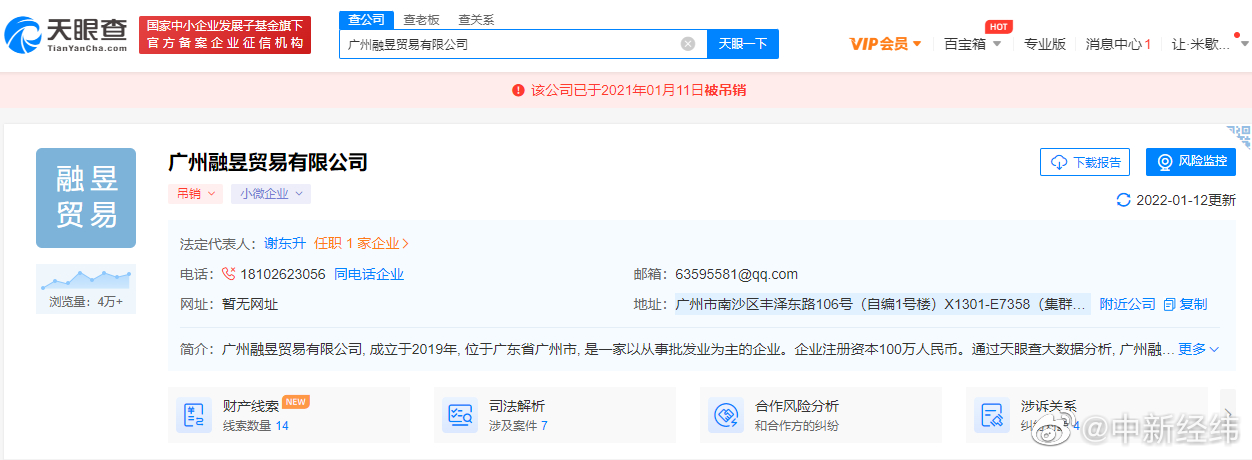Open the user account menu 让·米歇…
Screen dimensions: 1252x460
pyautogui.click(x=1209, y=44)
